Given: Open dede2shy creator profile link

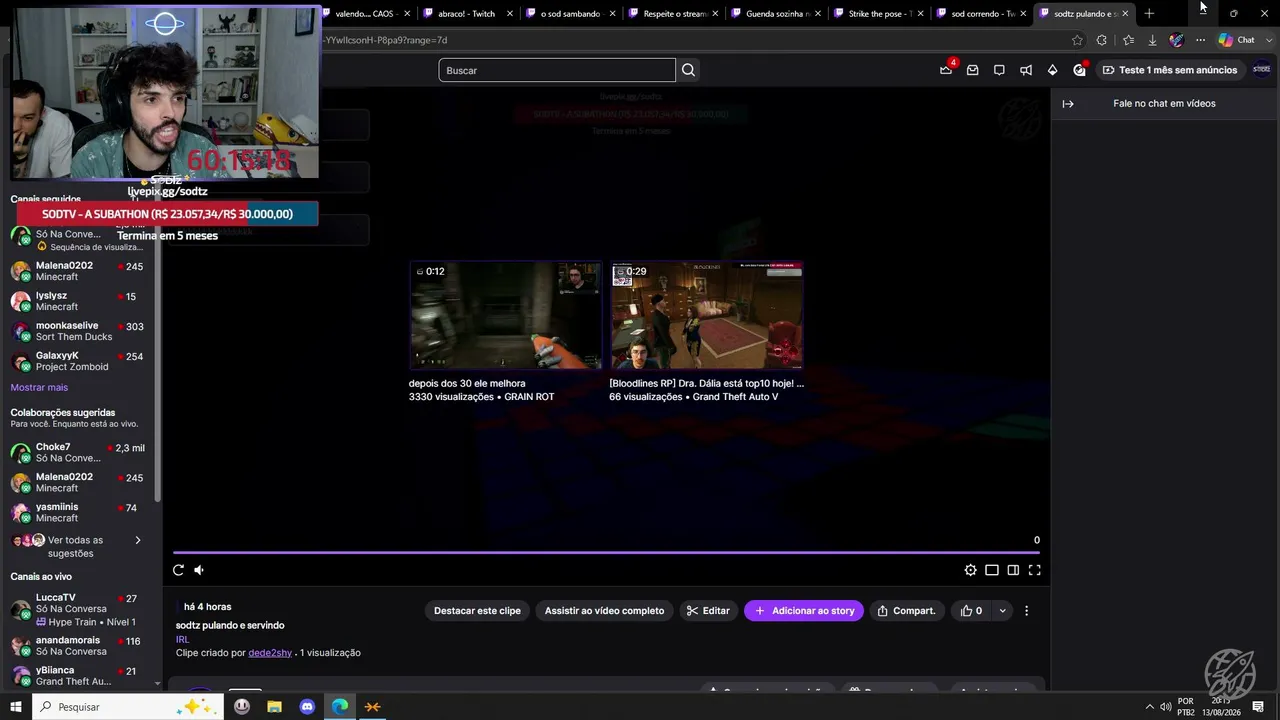Looking at the screenshot, I should (x=270, y=653).
